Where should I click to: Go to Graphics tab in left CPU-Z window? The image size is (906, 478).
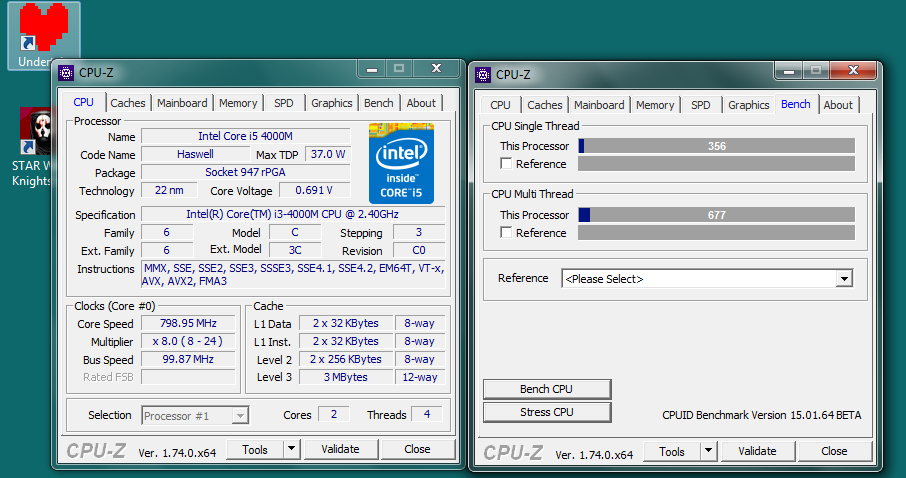point(332,103)
